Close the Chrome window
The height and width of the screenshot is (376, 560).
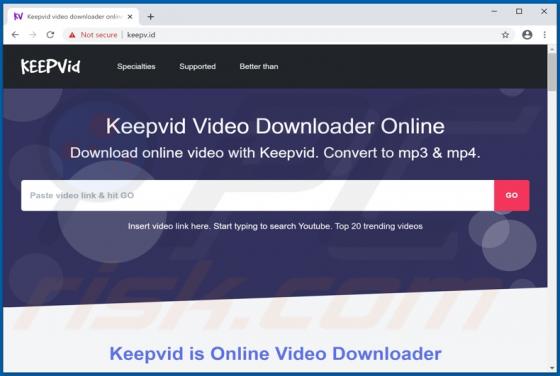[544, 11]
